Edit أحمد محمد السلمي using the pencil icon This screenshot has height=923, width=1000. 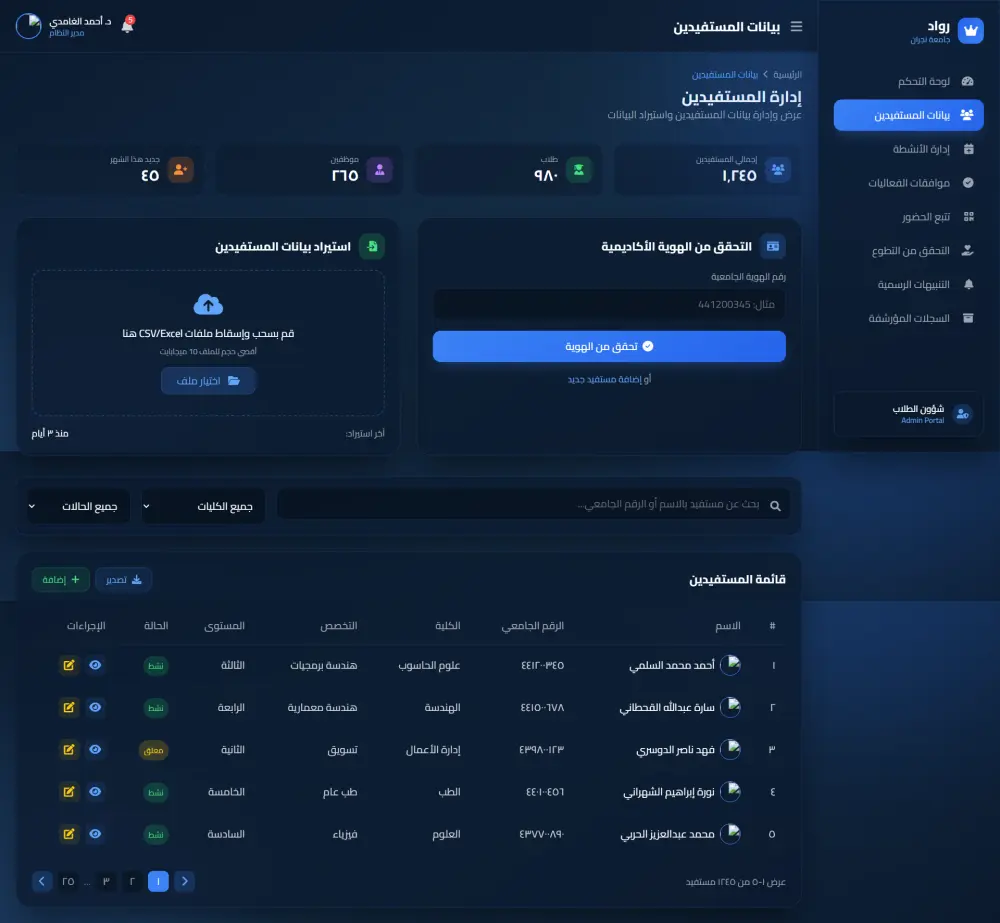click(69, 665)
